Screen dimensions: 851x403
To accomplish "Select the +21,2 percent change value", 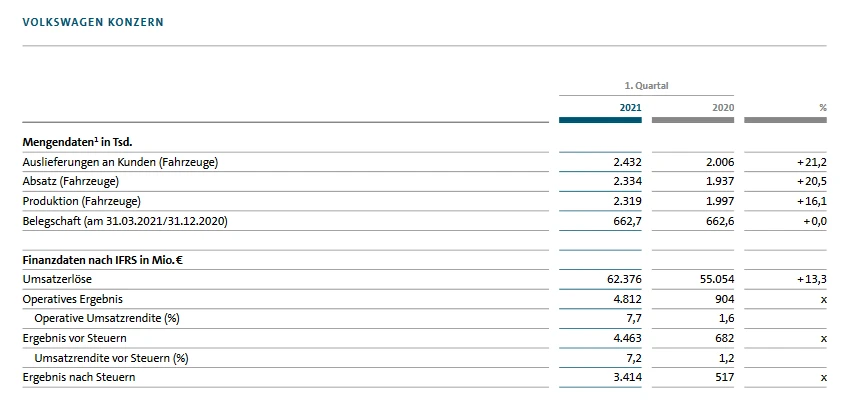I will click(x=812, y=162).
